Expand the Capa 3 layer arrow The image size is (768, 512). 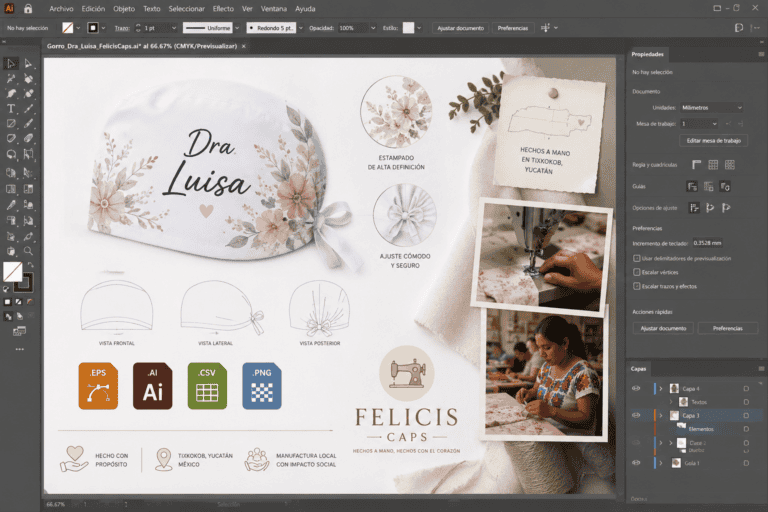(661, 415)
